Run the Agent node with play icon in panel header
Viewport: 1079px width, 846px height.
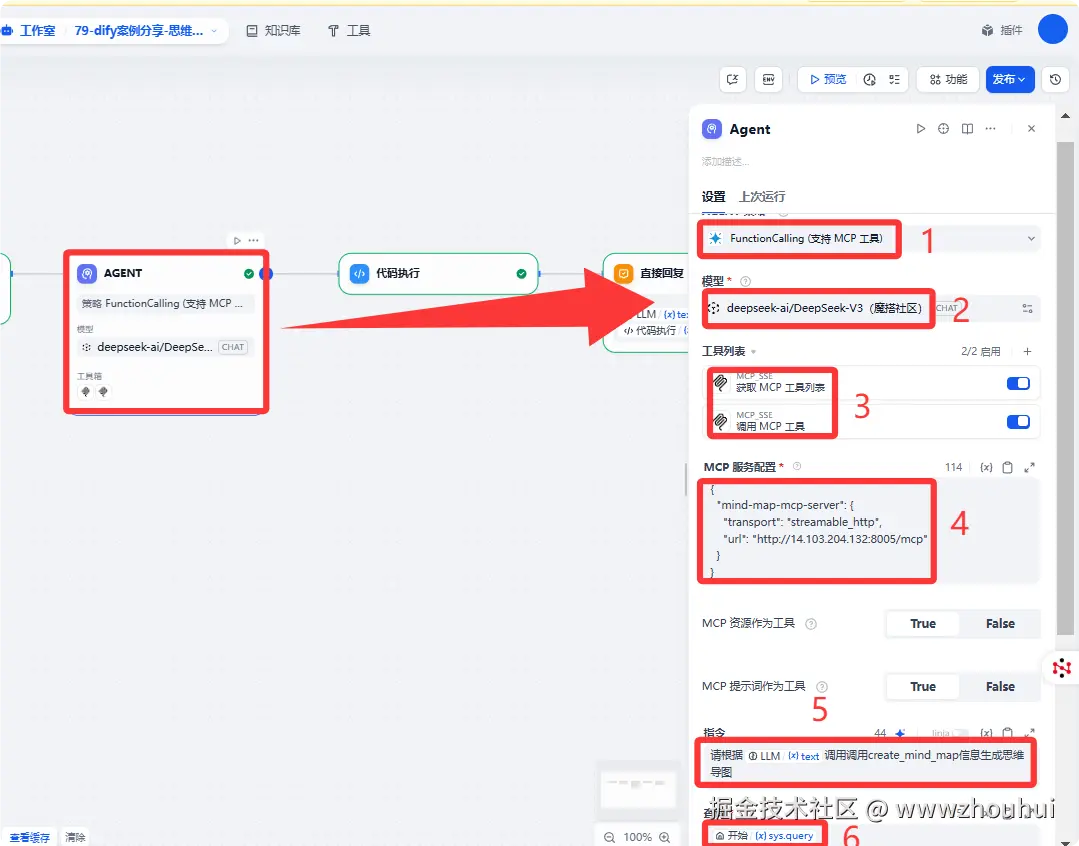click(x=920, y=129)
